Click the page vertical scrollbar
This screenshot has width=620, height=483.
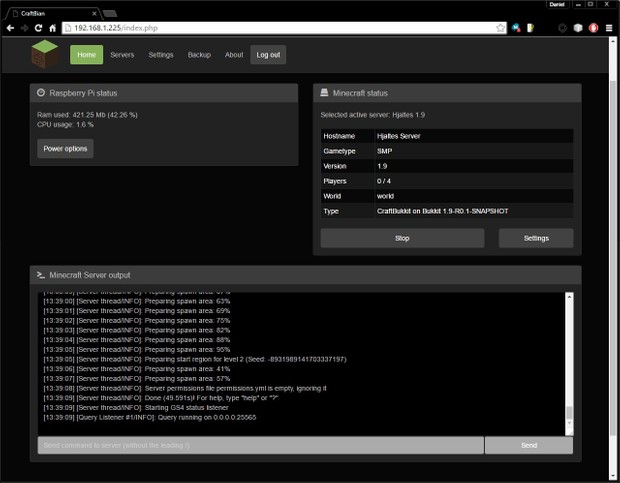pyautogui.click(x=613, y=257)
